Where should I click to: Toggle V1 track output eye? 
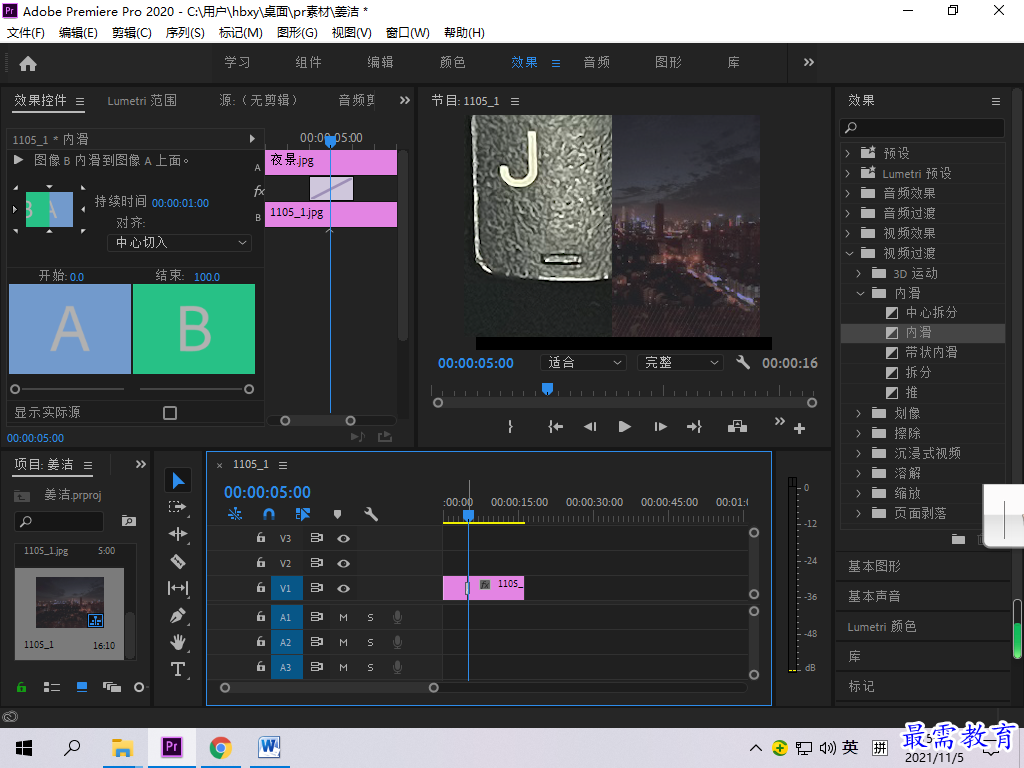click(x=344, y=588)
